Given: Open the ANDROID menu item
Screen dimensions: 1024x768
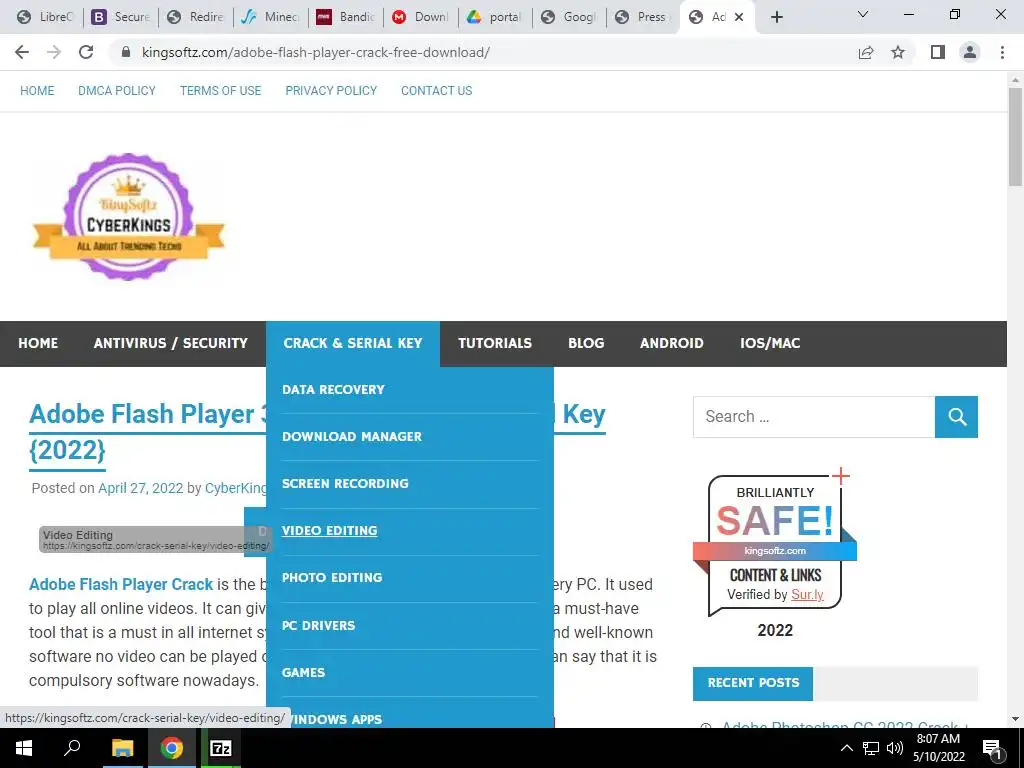Looking at the screenshot, I should (671, 344).
